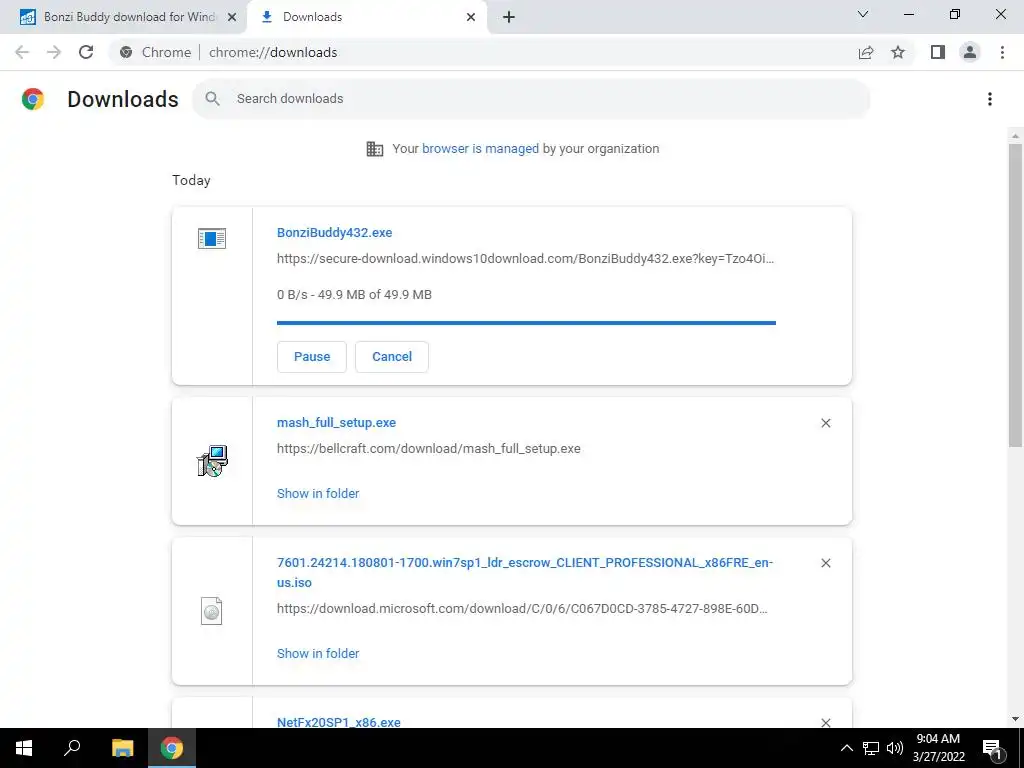The width and height of the screenshot is (1024, 768).
Task: Click the bellcraft.com download URL
Action: coord(428,449)
